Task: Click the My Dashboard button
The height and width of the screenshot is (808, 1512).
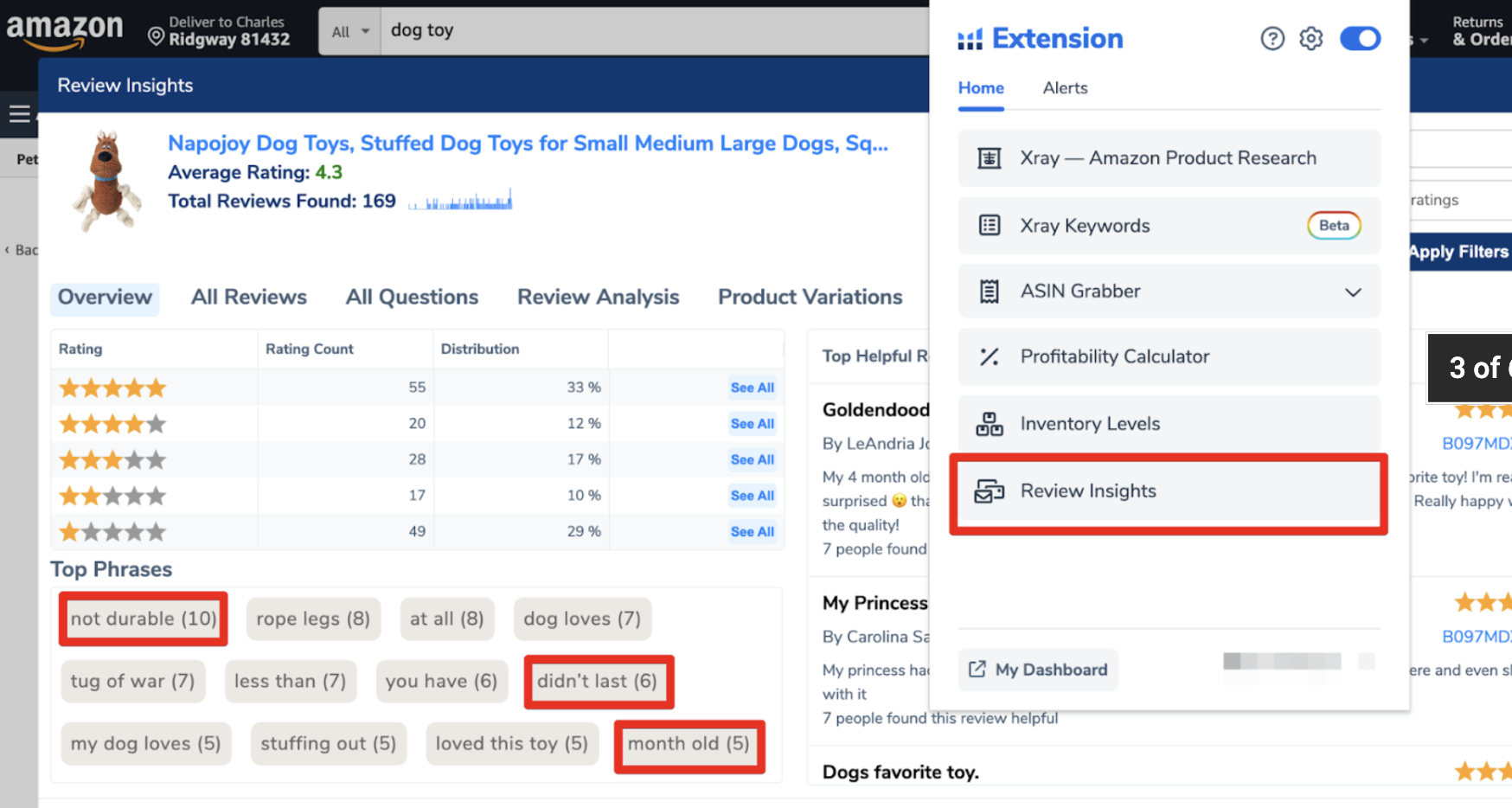Action: click(x=1038, y=670)
